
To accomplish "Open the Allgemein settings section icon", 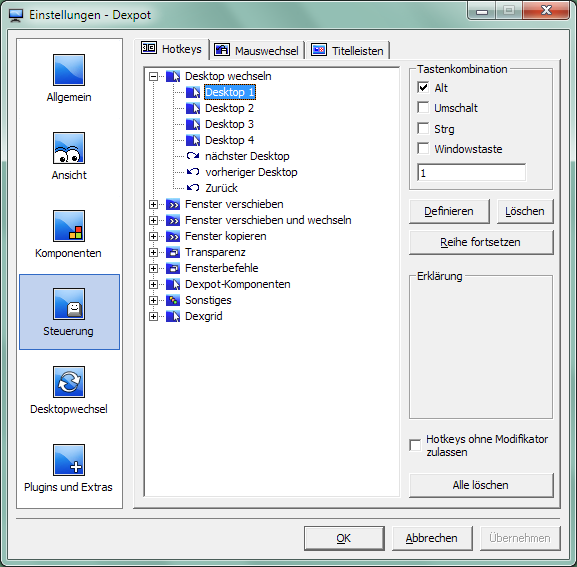I will pyautogui.click(x=69, y=70).
